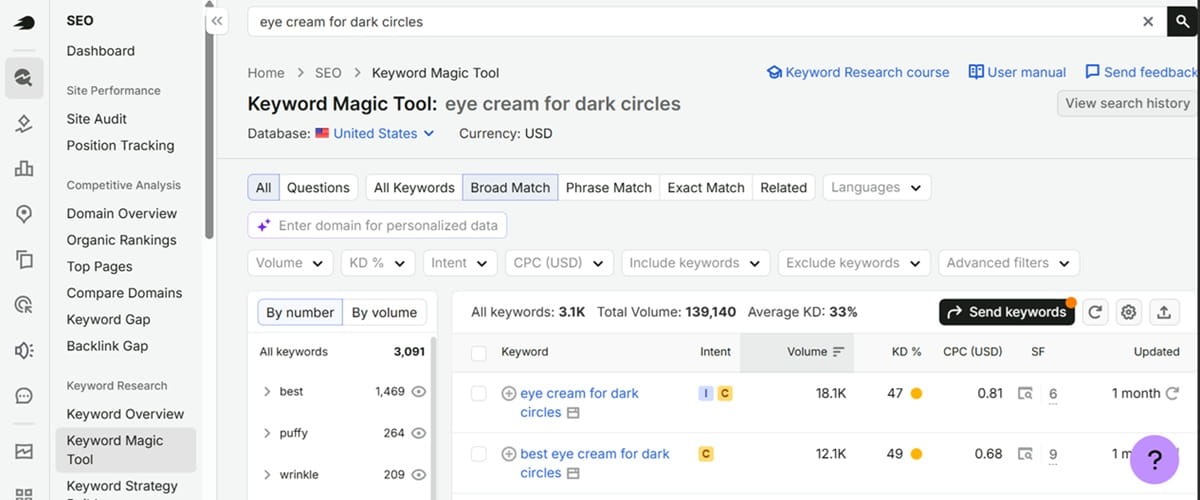The width and height of the screenshot is (1200, 500).
Task: Add 'eye cream for dark circles' keyword plus icon
Action: [508, 394]
